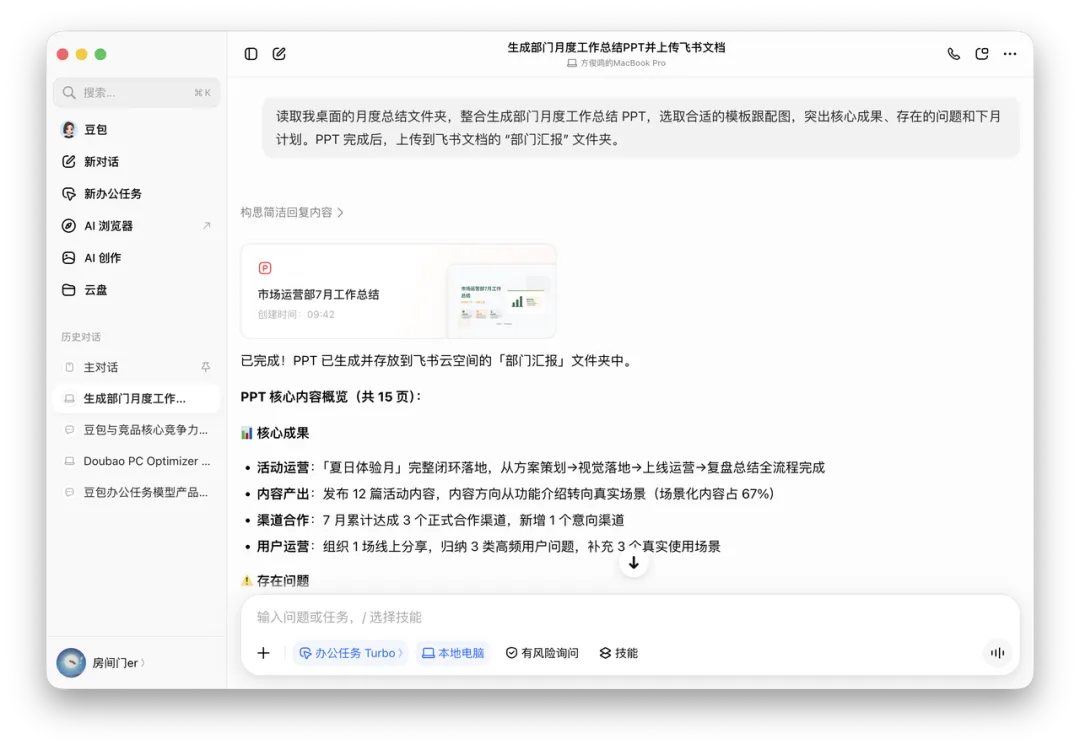Click the 渠道合作 bullet text
This screenshot has height=750, width=1080.
click(441, 520)
